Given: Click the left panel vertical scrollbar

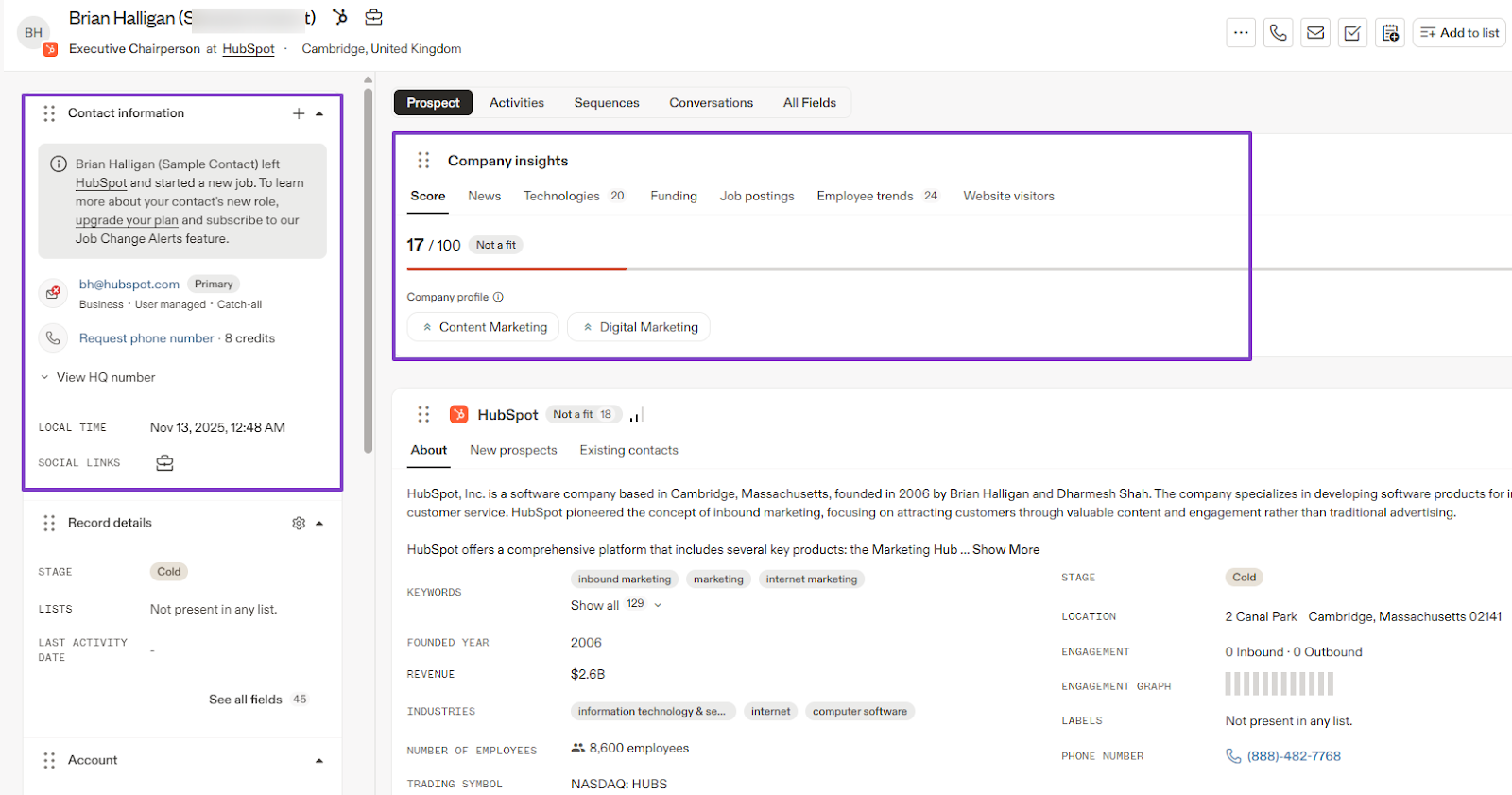Looking at the screenshot, I should point(369,272).
